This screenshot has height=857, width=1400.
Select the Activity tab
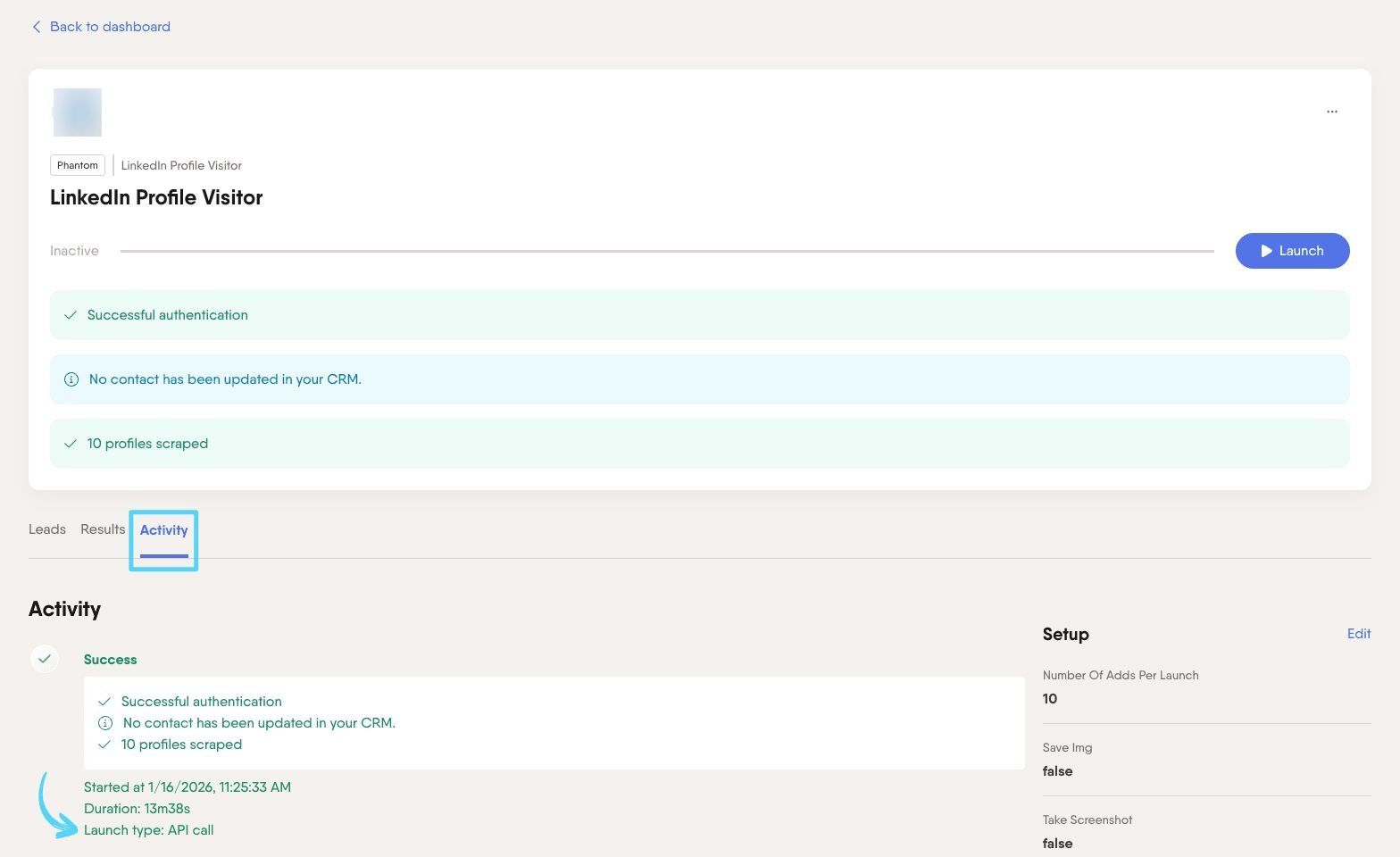point(163,530)
